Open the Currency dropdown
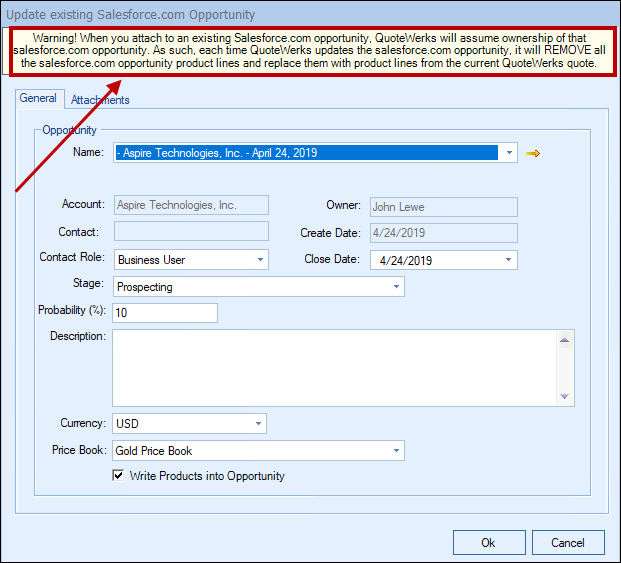The height and width of the screenshot is (563, 621). point(258,424)
